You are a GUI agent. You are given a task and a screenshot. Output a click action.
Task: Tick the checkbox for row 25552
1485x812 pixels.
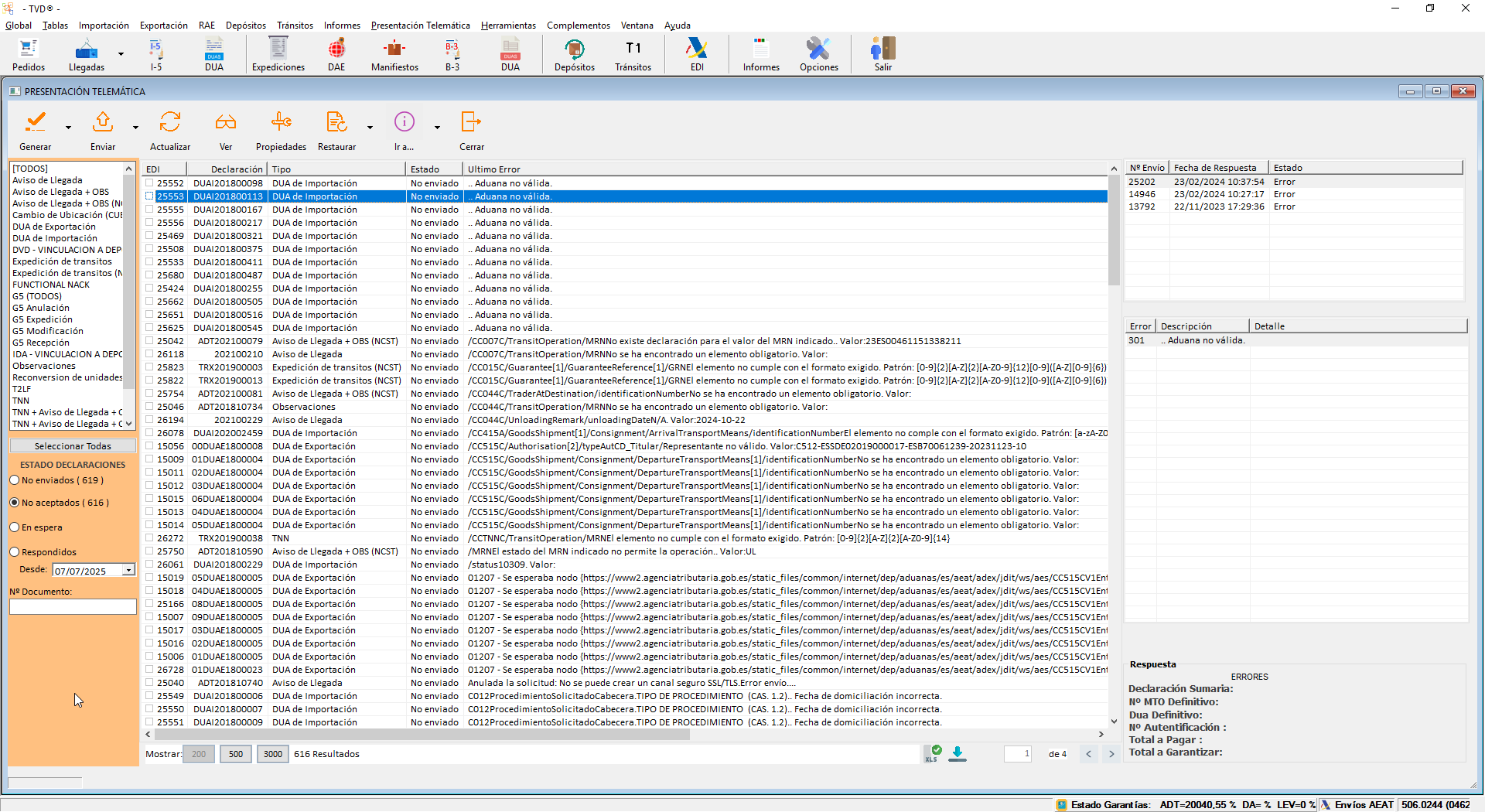pyautogui.click(x=149, y=183)
